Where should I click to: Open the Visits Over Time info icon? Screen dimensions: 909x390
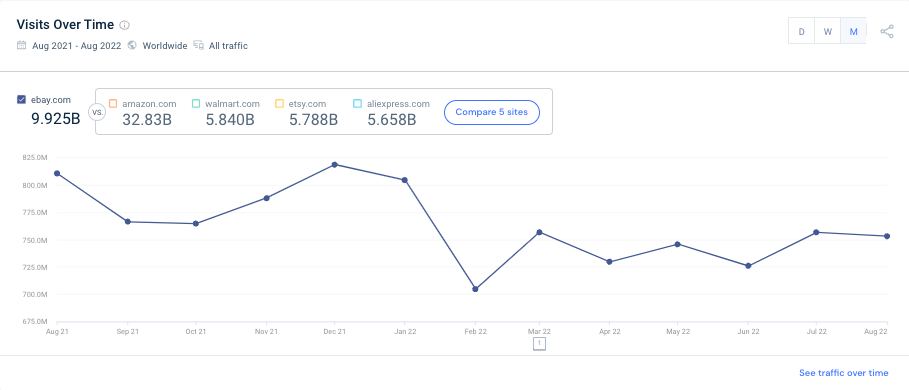125,25
